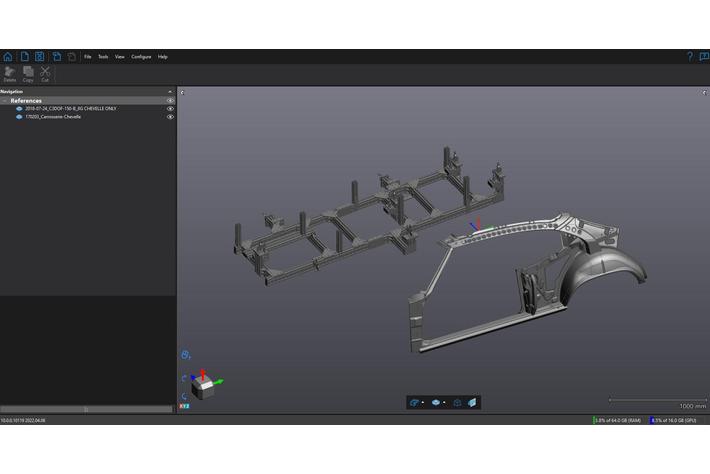The image size is (710, 474).
Task: Click the Save project icon
Action: 39,57
